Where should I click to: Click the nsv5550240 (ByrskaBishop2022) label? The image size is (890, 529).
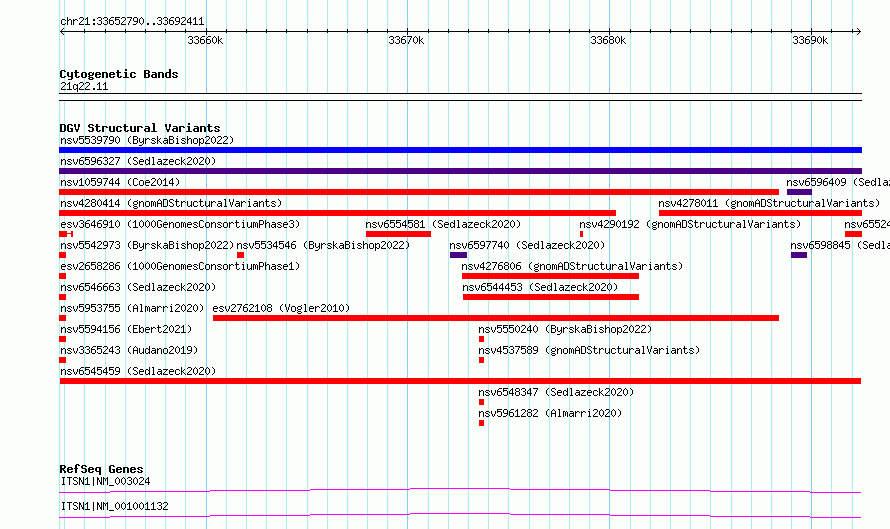pyautogui.click(x=565, y=329)
